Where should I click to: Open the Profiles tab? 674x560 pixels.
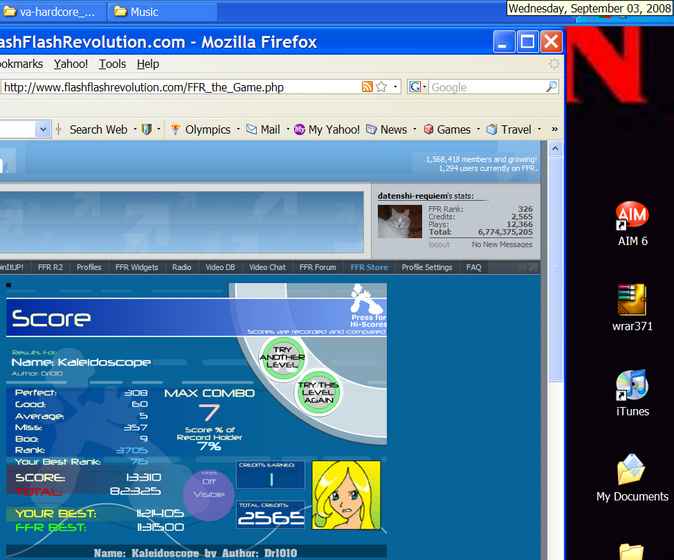point(89,267)
